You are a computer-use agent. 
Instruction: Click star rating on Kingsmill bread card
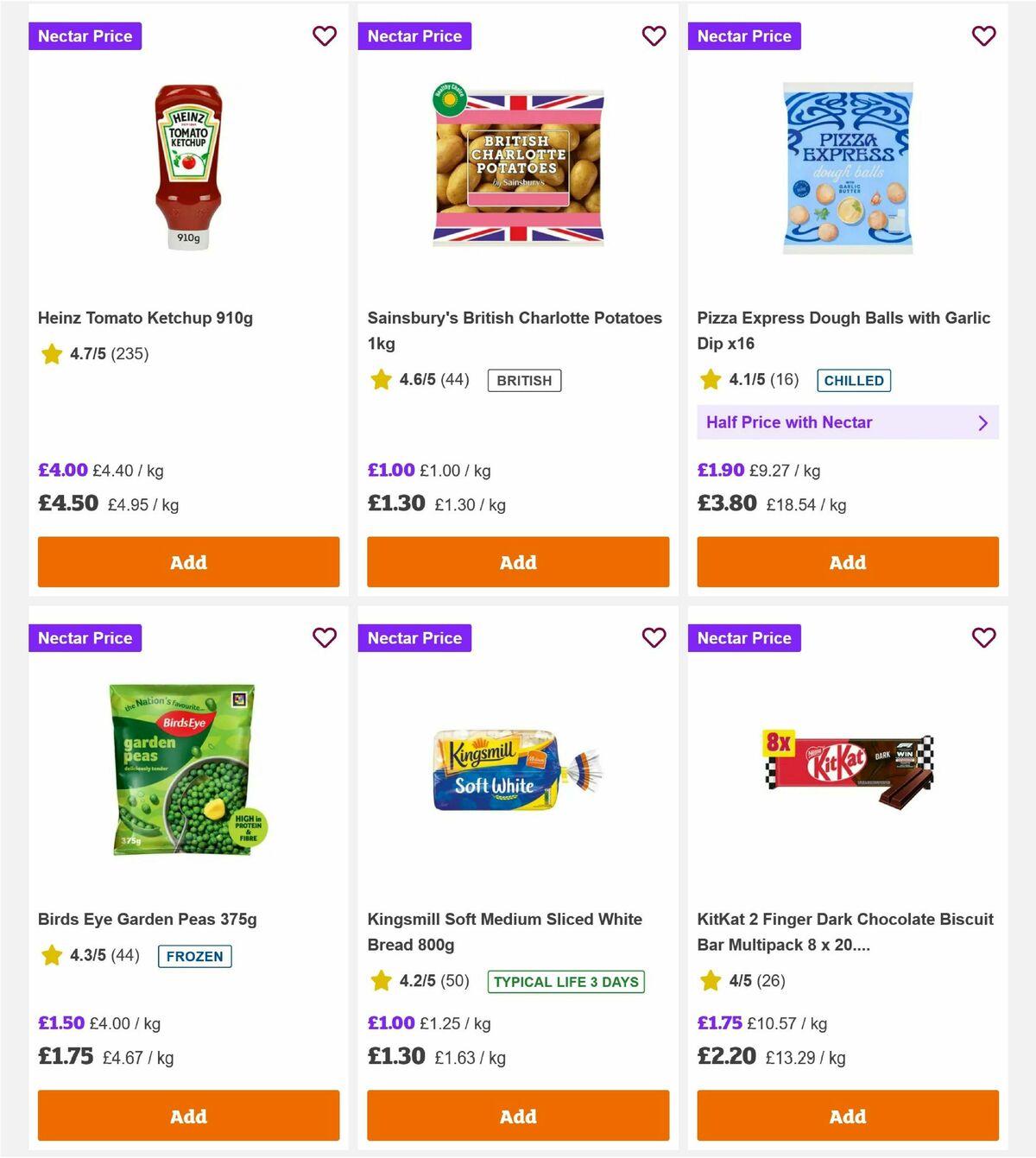pos(381,981)
